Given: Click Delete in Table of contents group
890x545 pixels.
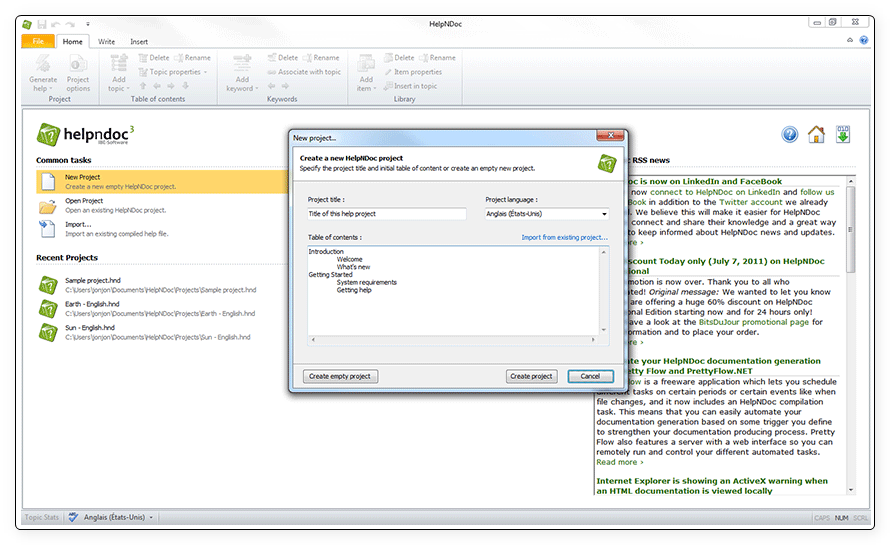Looking at the screenshot, I should (x=154, y=58).
